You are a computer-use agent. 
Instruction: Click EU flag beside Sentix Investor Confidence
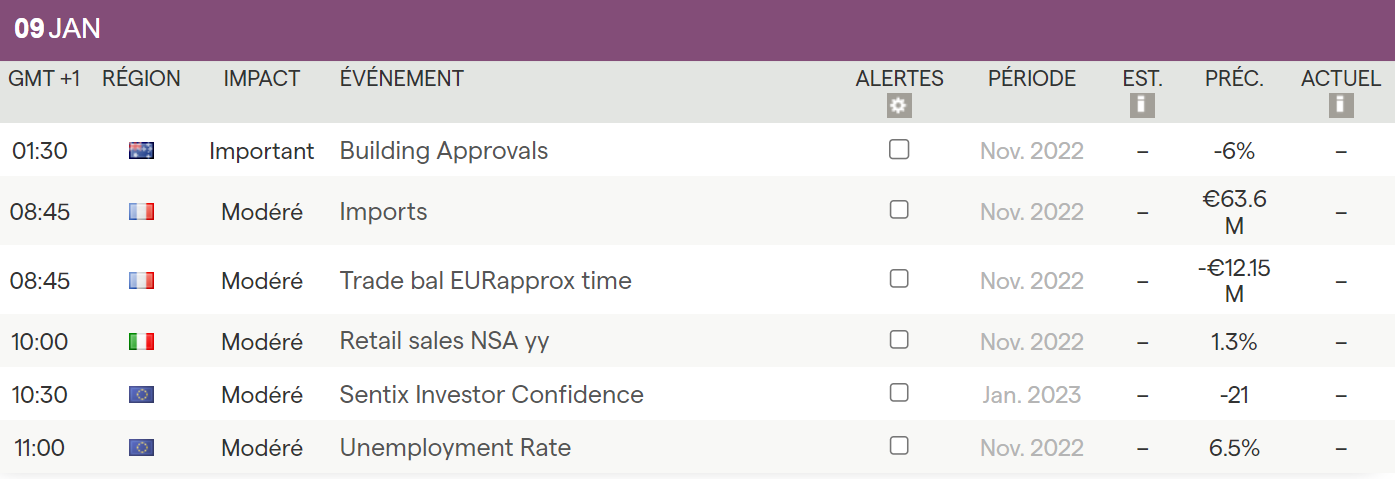click(x=141, y=395)
